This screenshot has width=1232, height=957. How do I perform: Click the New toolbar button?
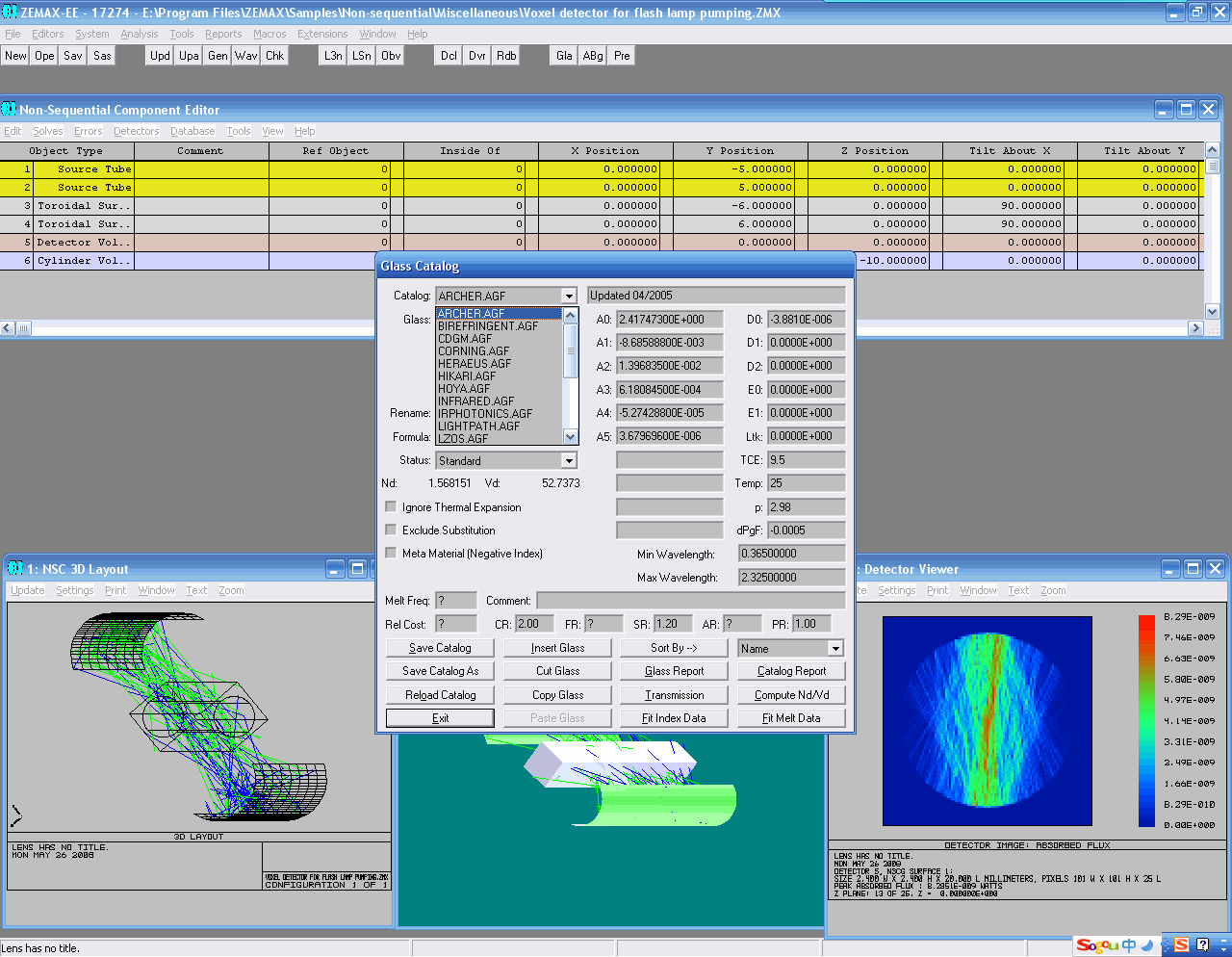pyautogui.click(x=16, y=56)
